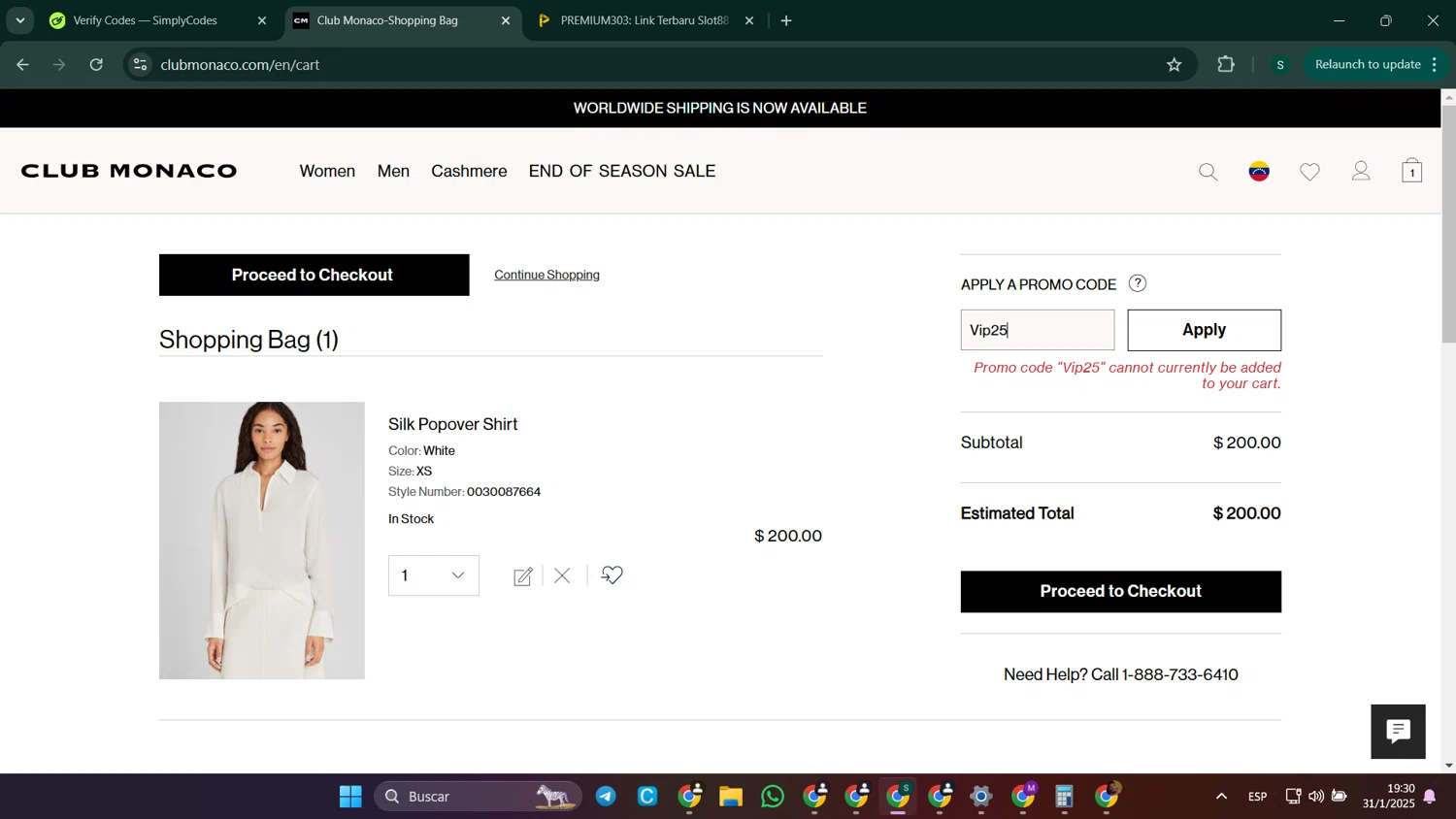This screenshot has height=819, width=1456.
Task: Open the wishlist heart in header
Action: (1309, 172)
